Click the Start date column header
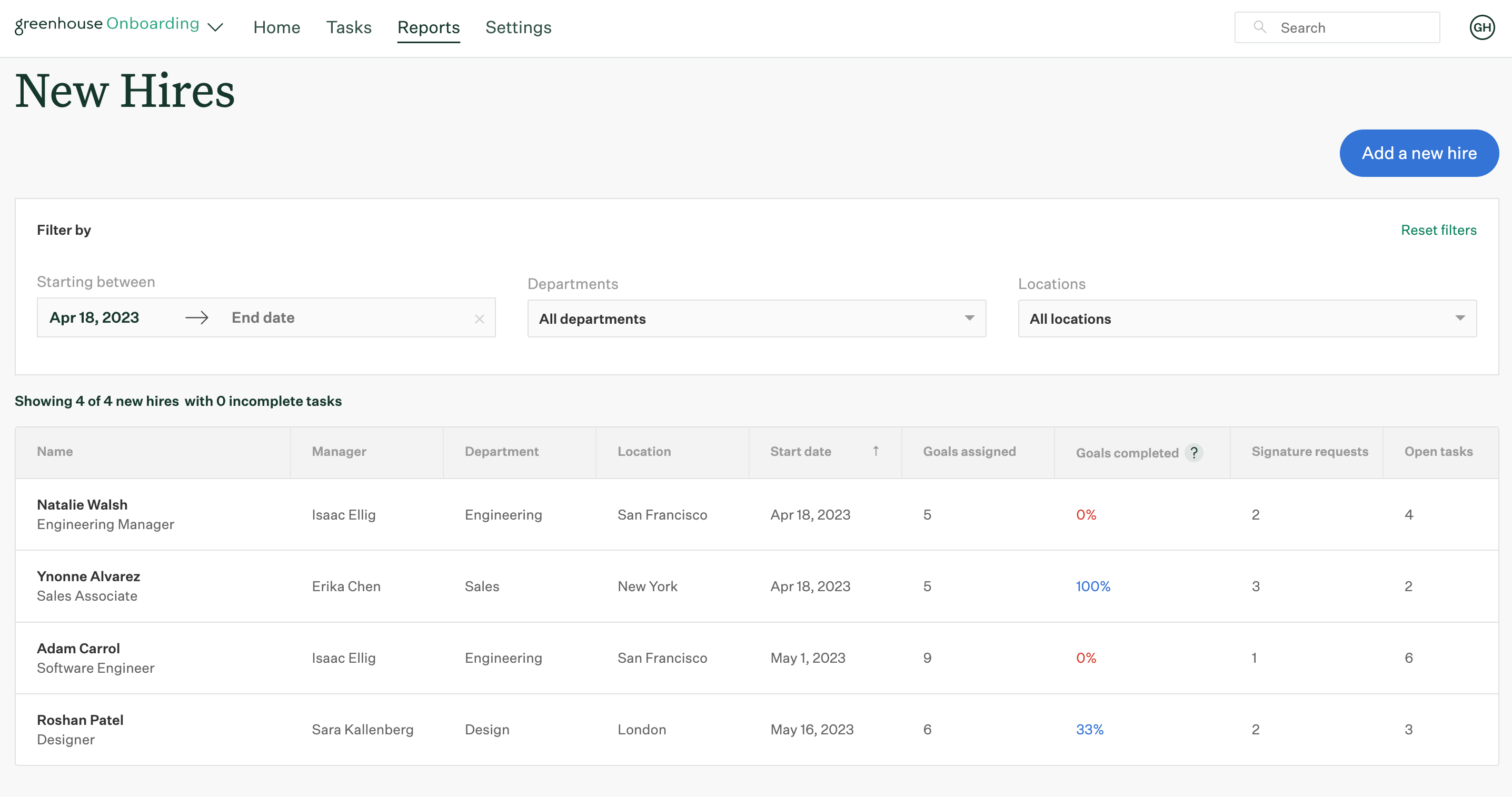 click(800, 451)
